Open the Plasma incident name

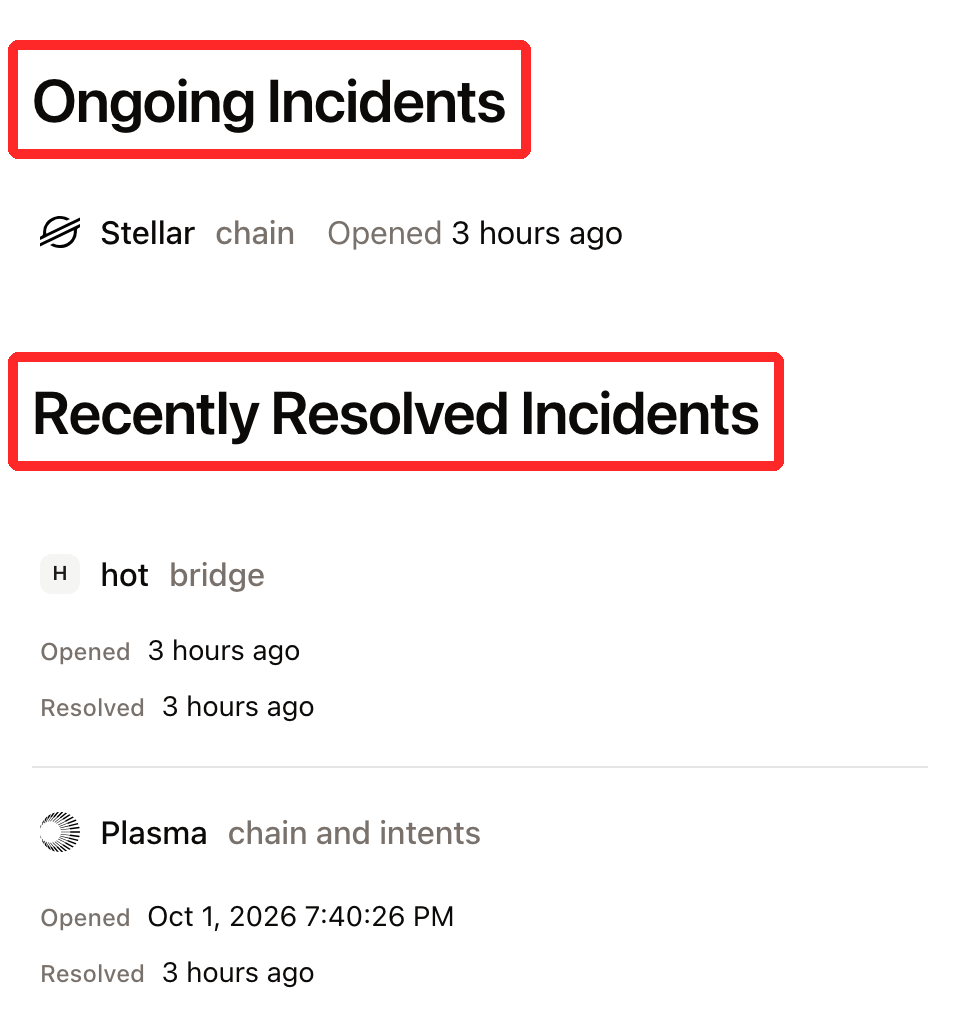pyautogui.click(x=154, y=833)
